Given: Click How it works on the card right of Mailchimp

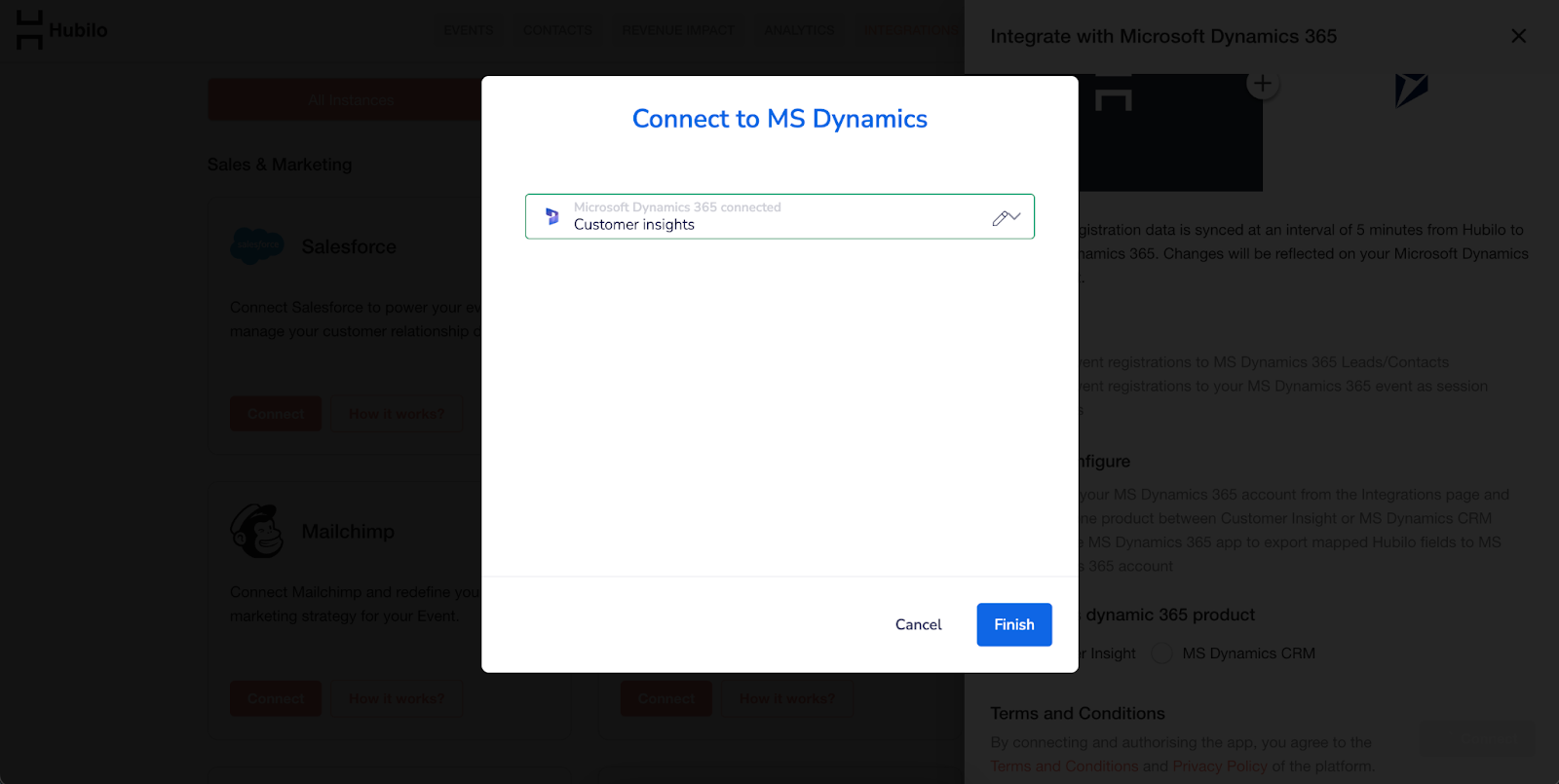Looking at the screenshot, I should tap(787, 698).
